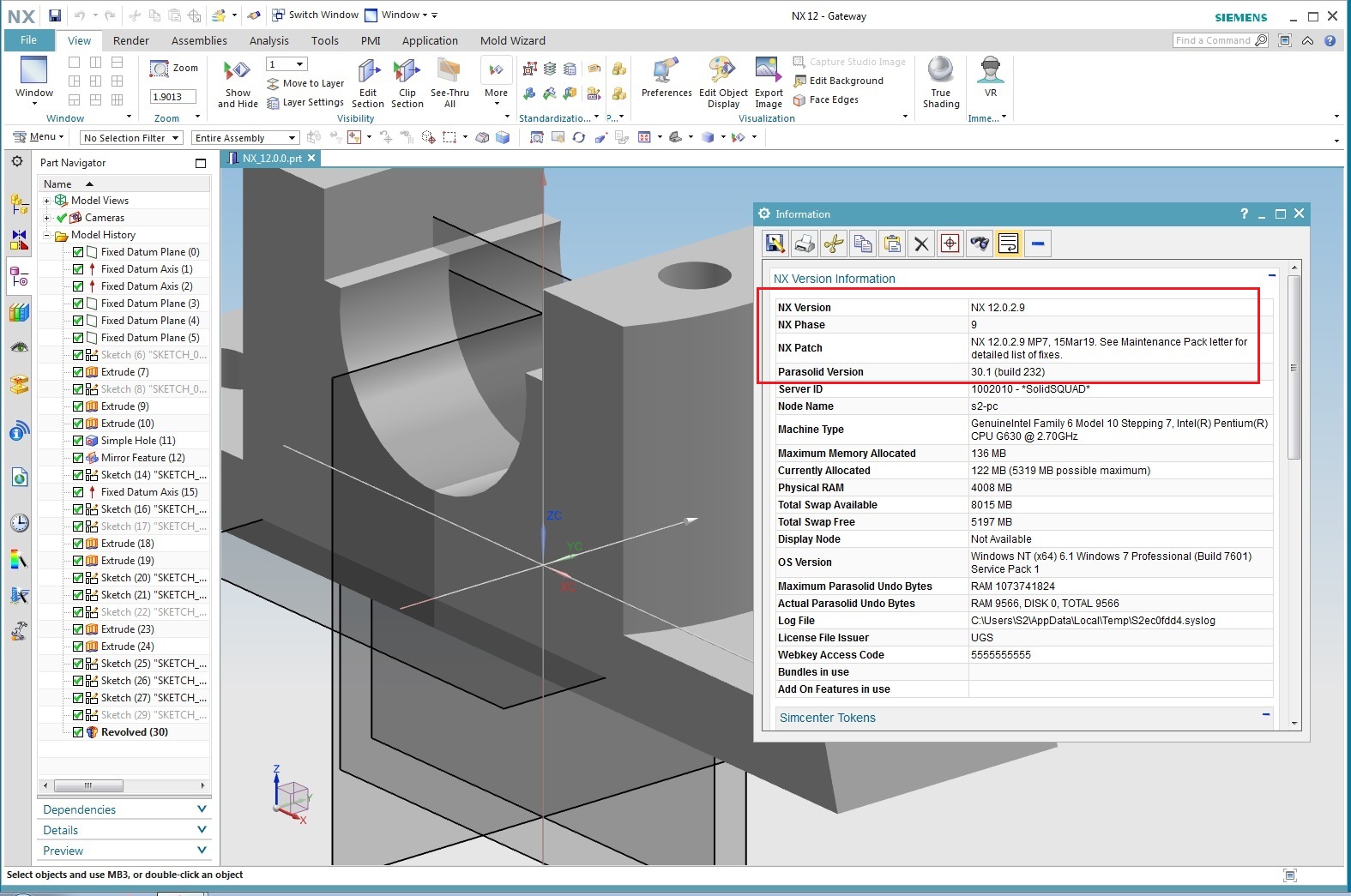Click the blue minus collapse-all icon in Information toolbar

(x=1038, y=244)
